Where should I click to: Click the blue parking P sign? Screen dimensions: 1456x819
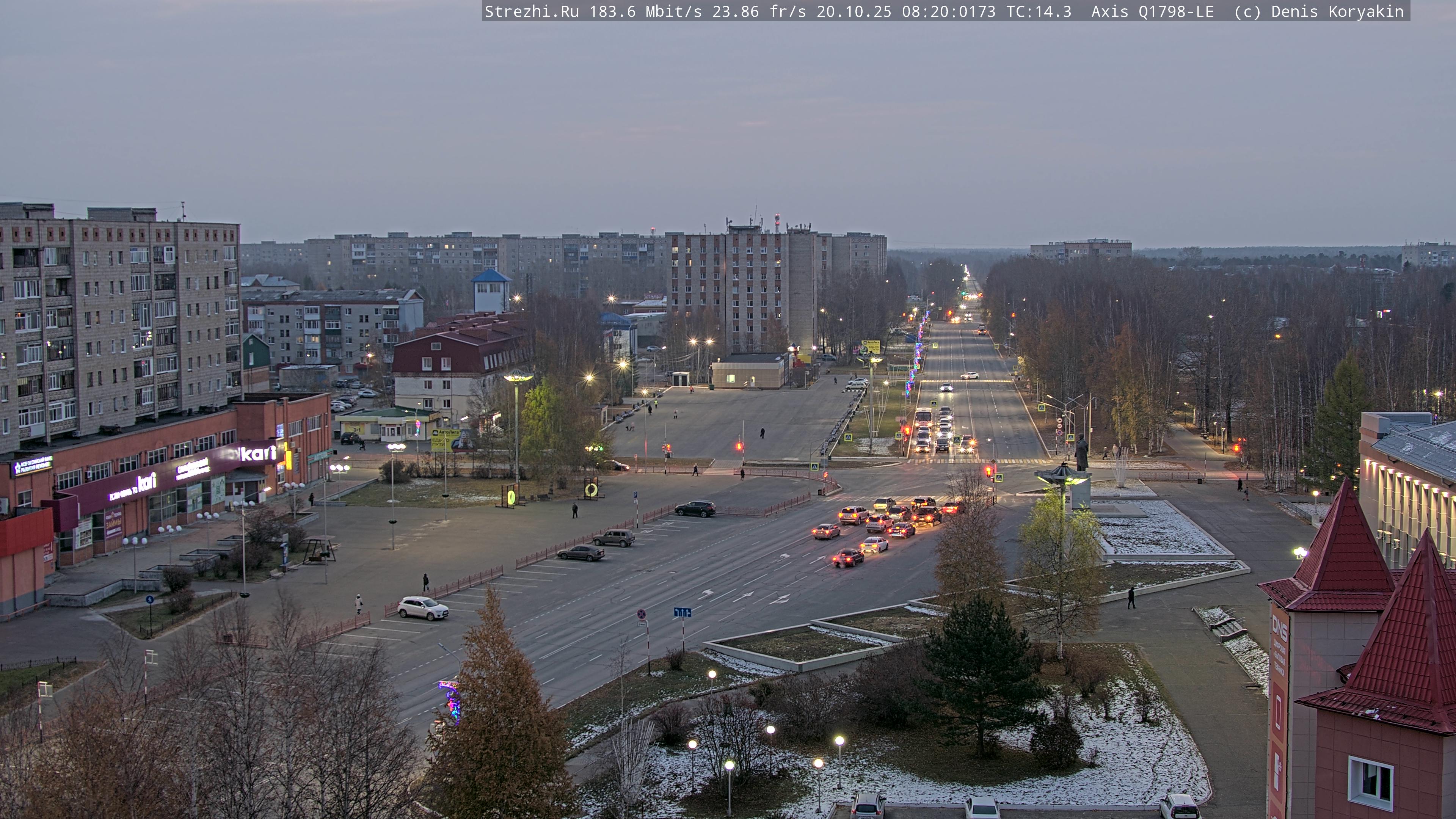(635, 495)
